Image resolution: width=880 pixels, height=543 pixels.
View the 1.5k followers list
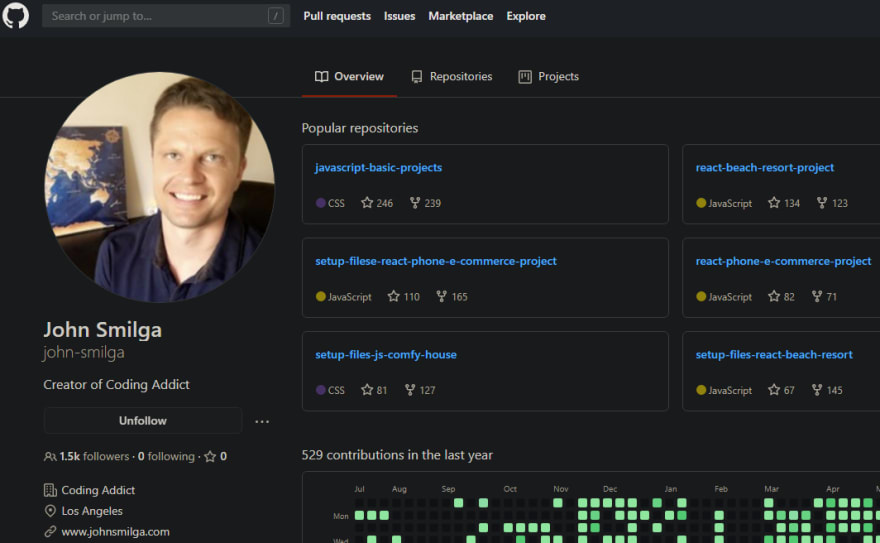coord(94,456)
